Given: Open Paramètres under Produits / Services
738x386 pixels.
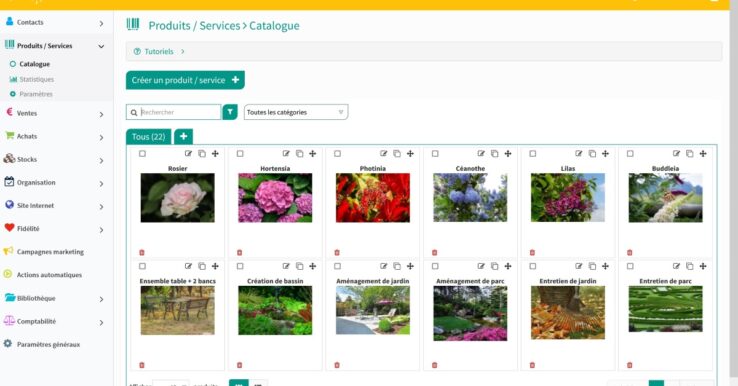Looking at the screenshot, I should tap(36, 94).
